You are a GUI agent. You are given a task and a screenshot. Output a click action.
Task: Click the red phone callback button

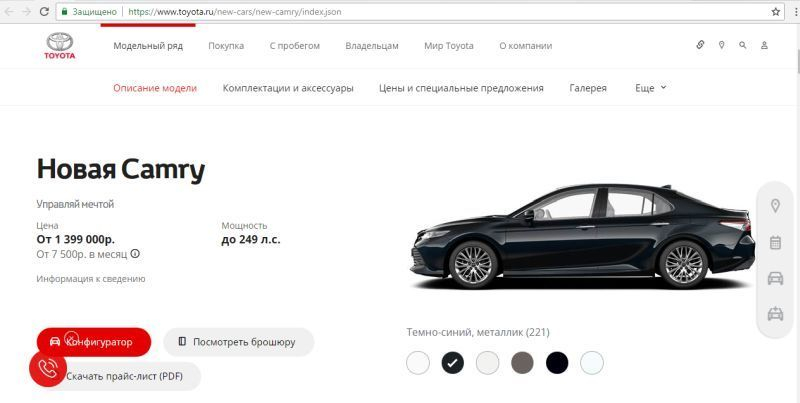pos(48,368)
